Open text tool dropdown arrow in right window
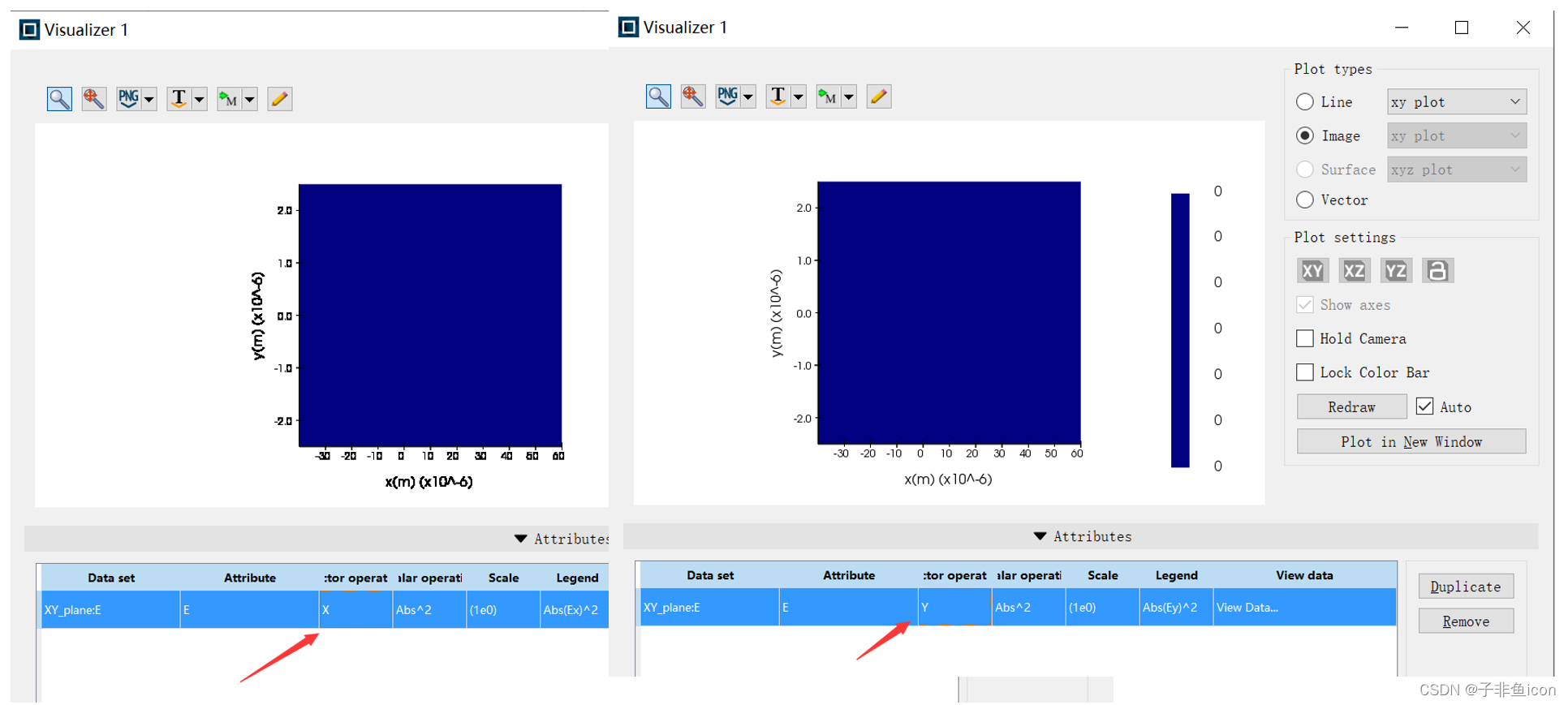1568x705 pixels. (x=799, y=97)
